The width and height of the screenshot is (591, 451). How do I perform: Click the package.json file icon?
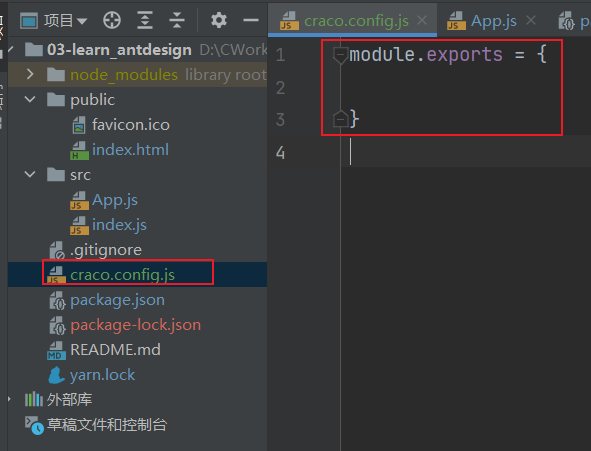[x=57, y=300]
